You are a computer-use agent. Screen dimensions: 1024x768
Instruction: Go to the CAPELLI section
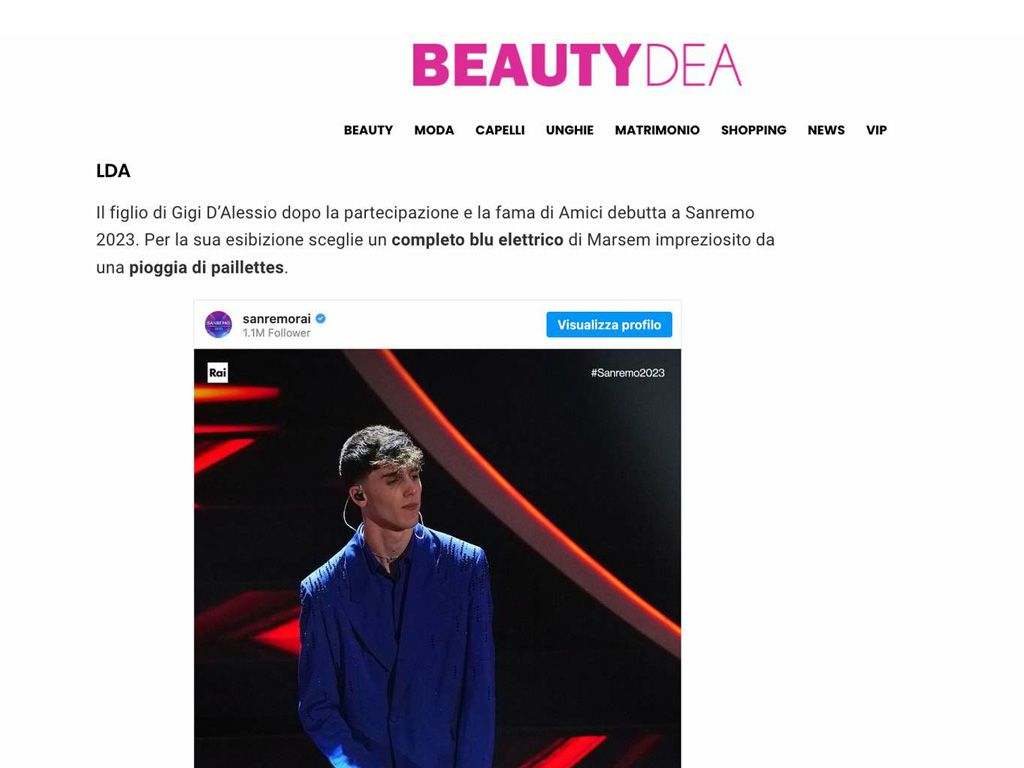pyautogui.click(x=500, y=130)
